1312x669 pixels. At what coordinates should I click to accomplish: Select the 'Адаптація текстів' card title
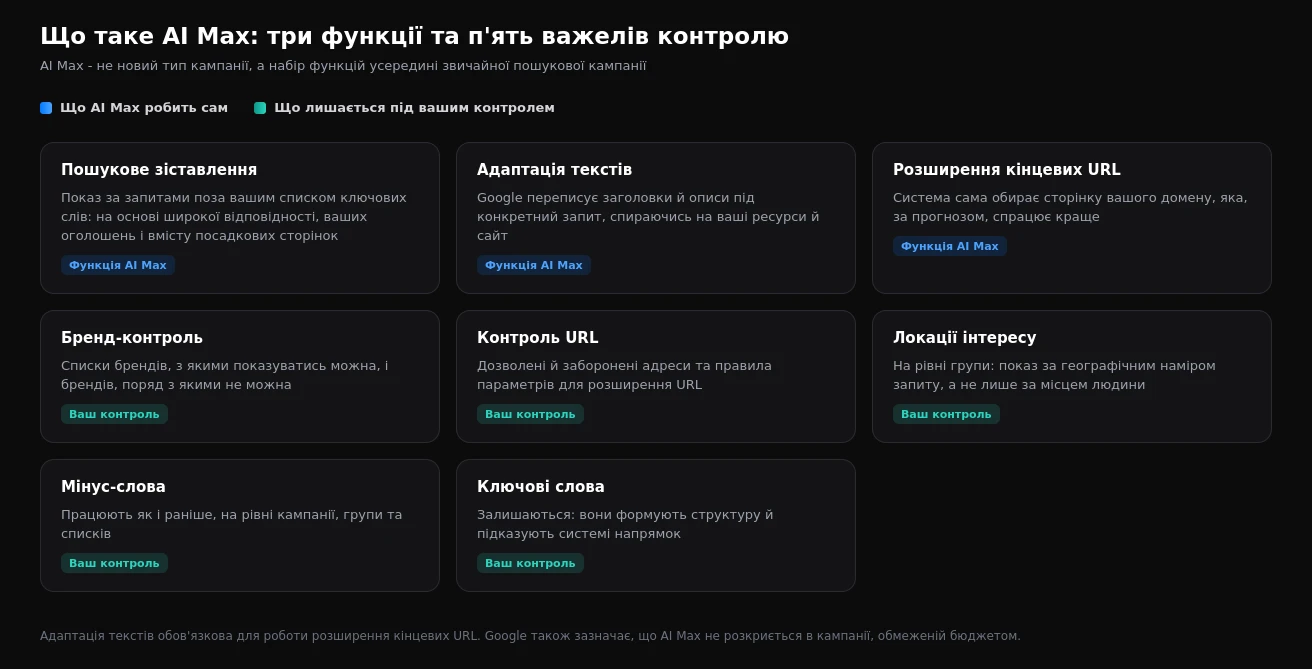[x=554, y=170]
